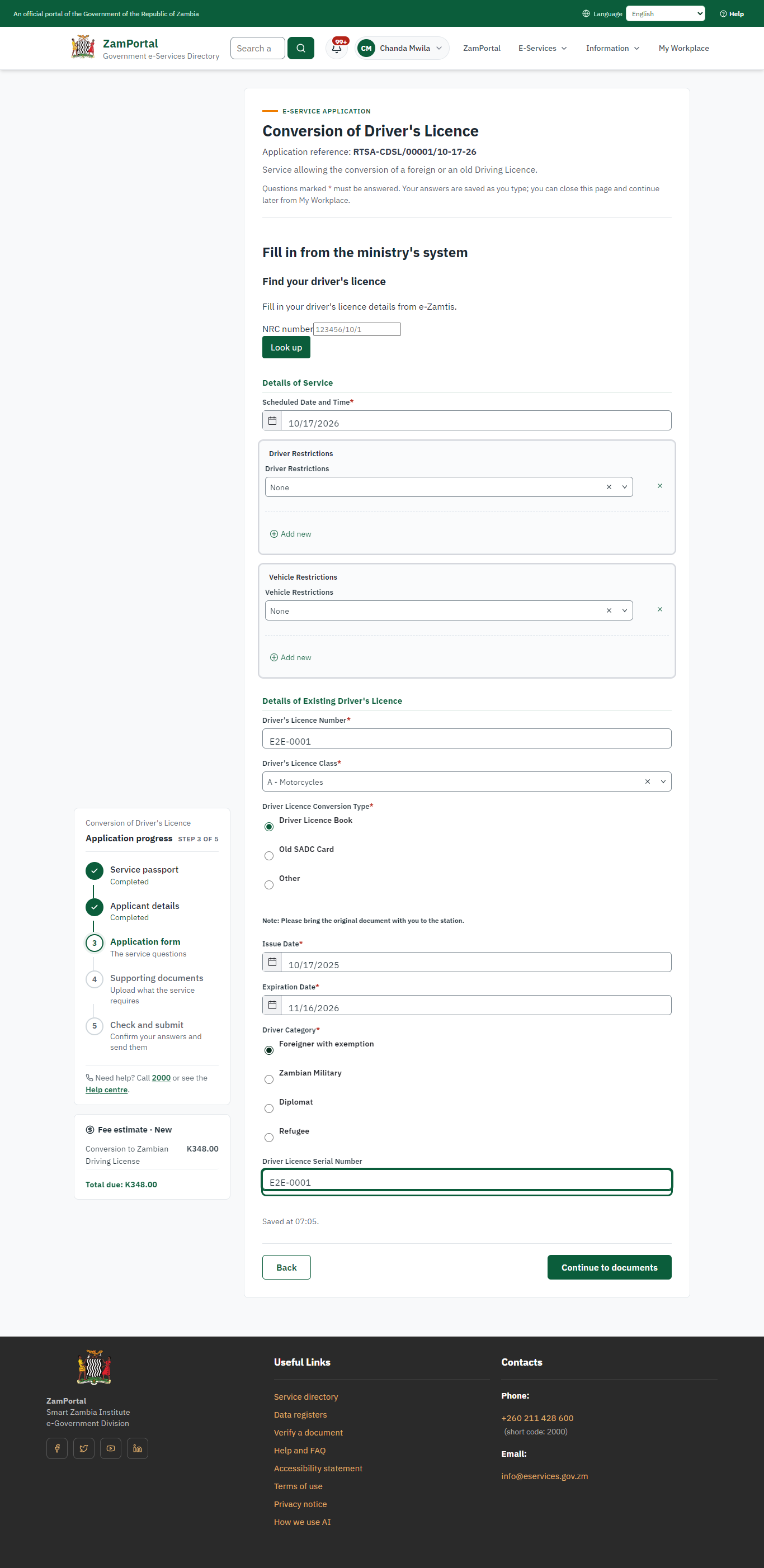Focus the NRC number input field

(x=357, y=329)
